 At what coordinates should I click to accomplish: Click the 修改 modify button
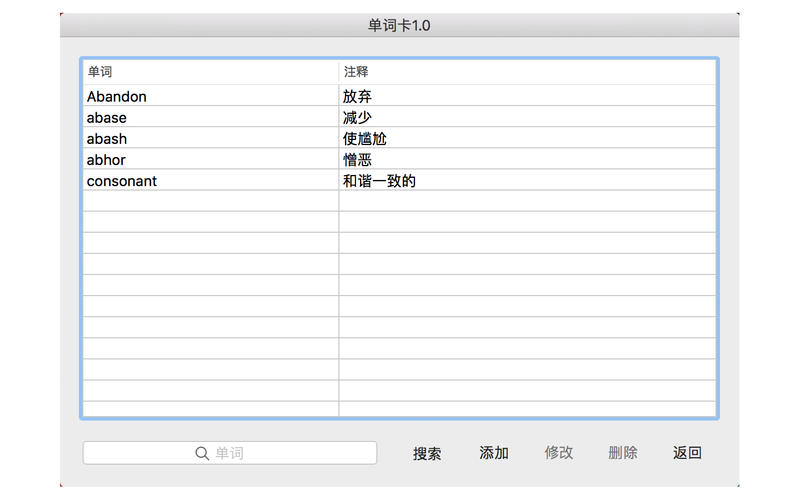(x=559, y=453)
